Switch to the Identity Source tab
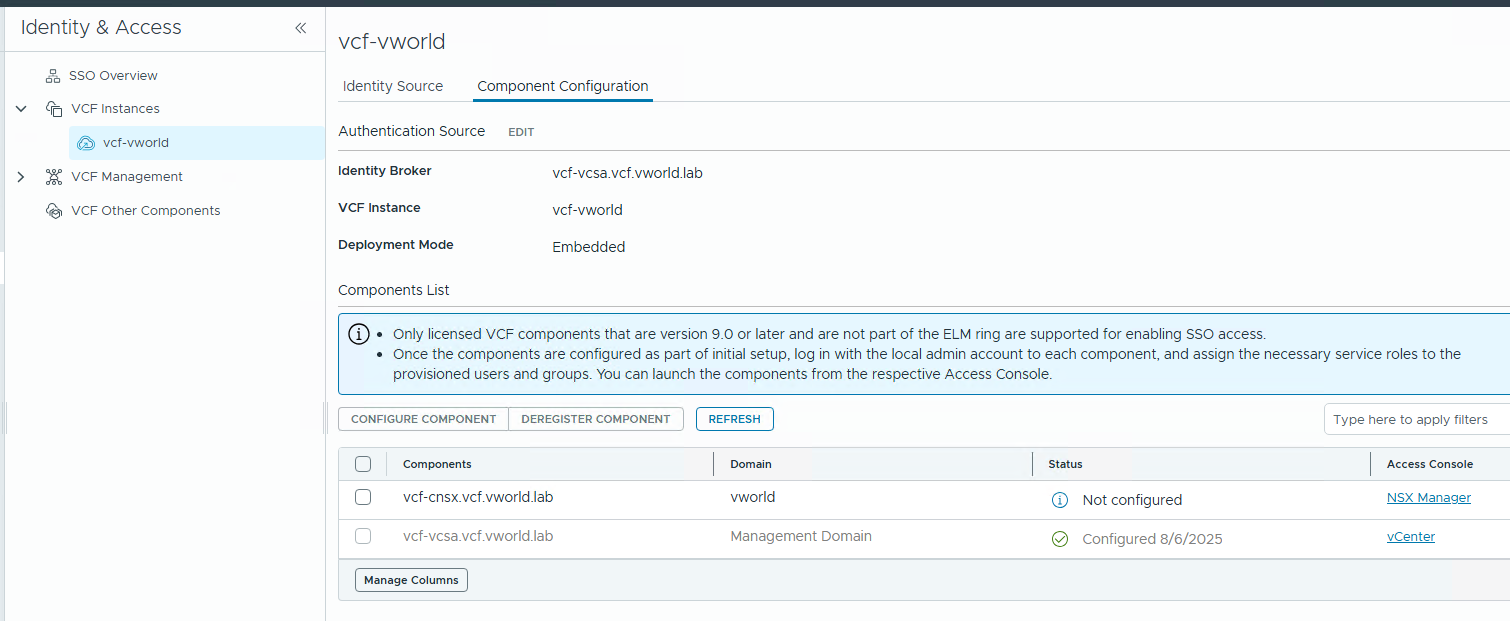 tap(392, 86)
